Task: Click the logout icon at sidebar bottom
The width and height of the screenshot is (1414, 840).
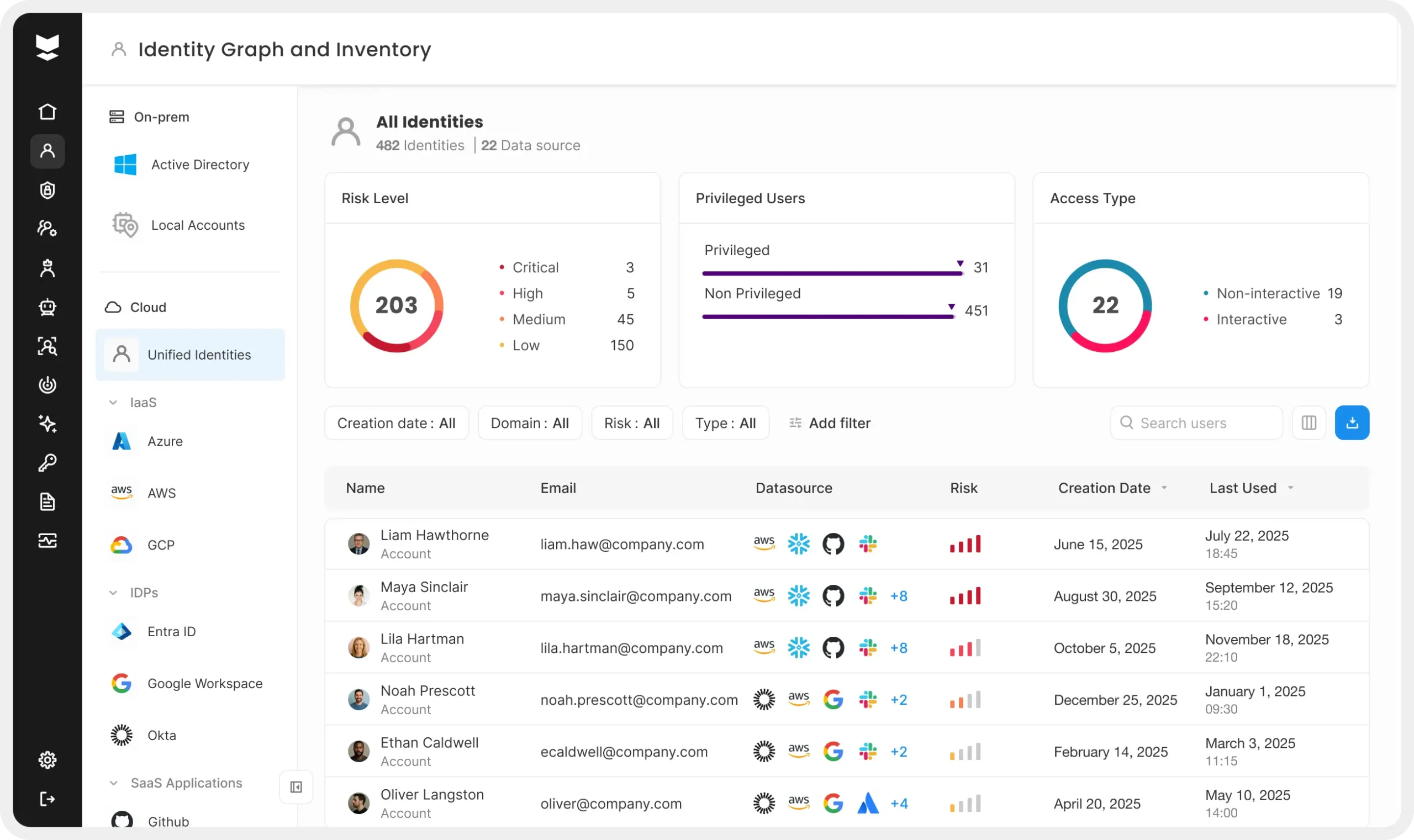Action: 48,799
